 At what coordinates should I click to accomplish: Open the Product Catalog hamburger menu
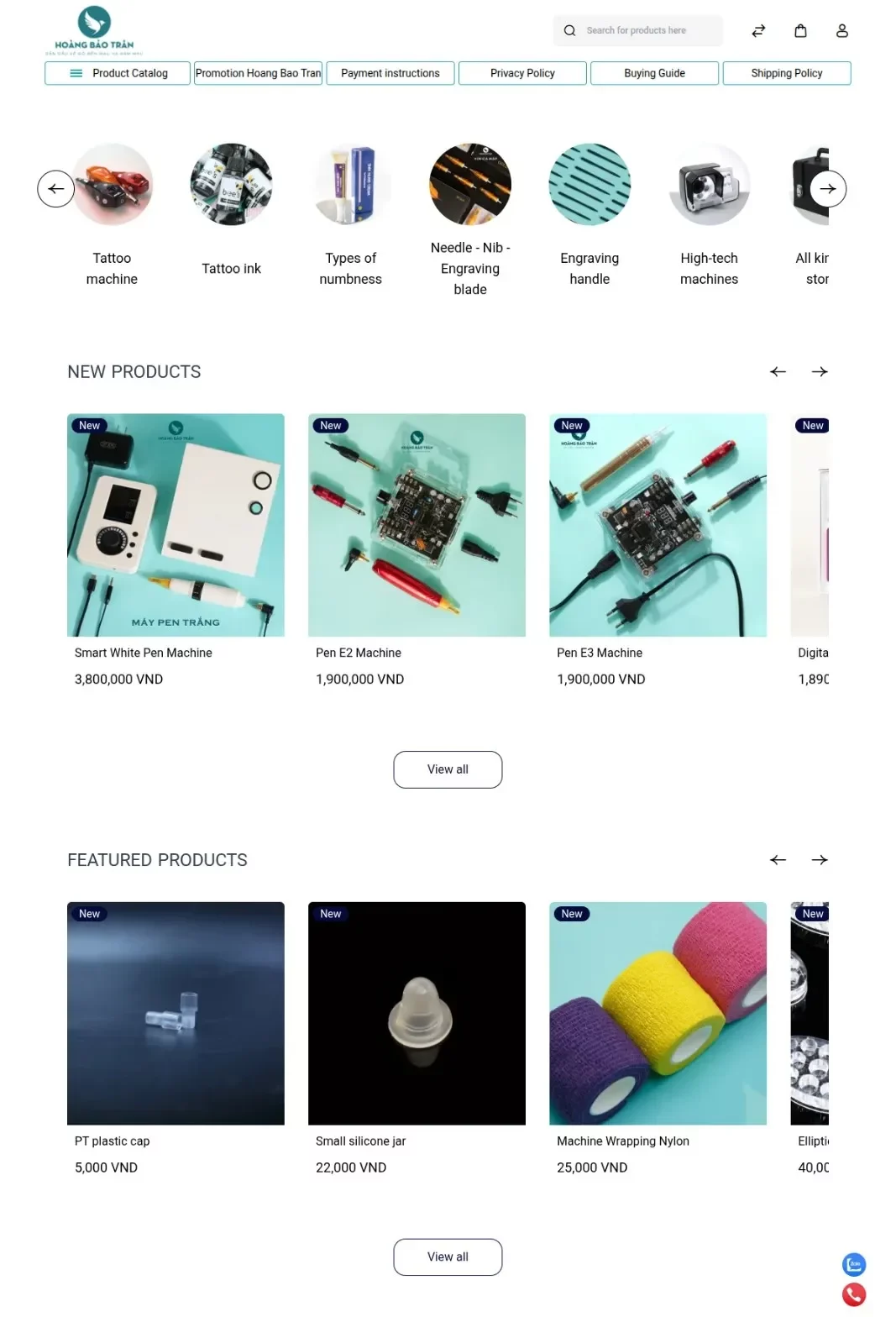118,73
